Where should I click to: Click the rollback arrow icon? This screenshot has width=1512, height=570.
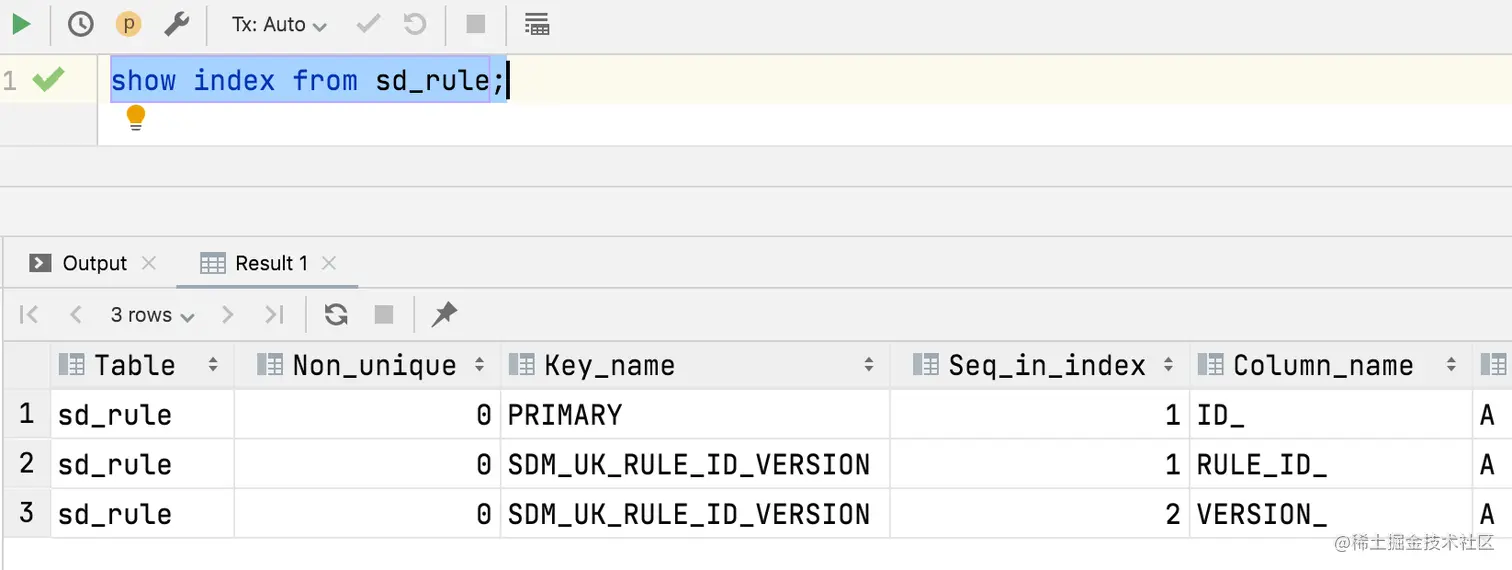pos(414,24)
